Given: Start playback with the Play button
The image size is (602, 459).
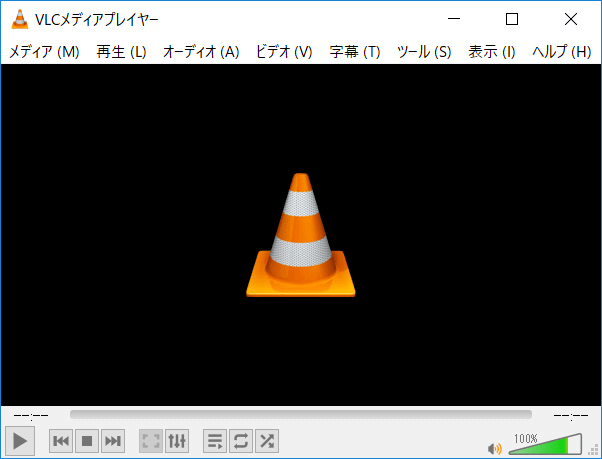Looking at the screenshot, I should 20,441.
